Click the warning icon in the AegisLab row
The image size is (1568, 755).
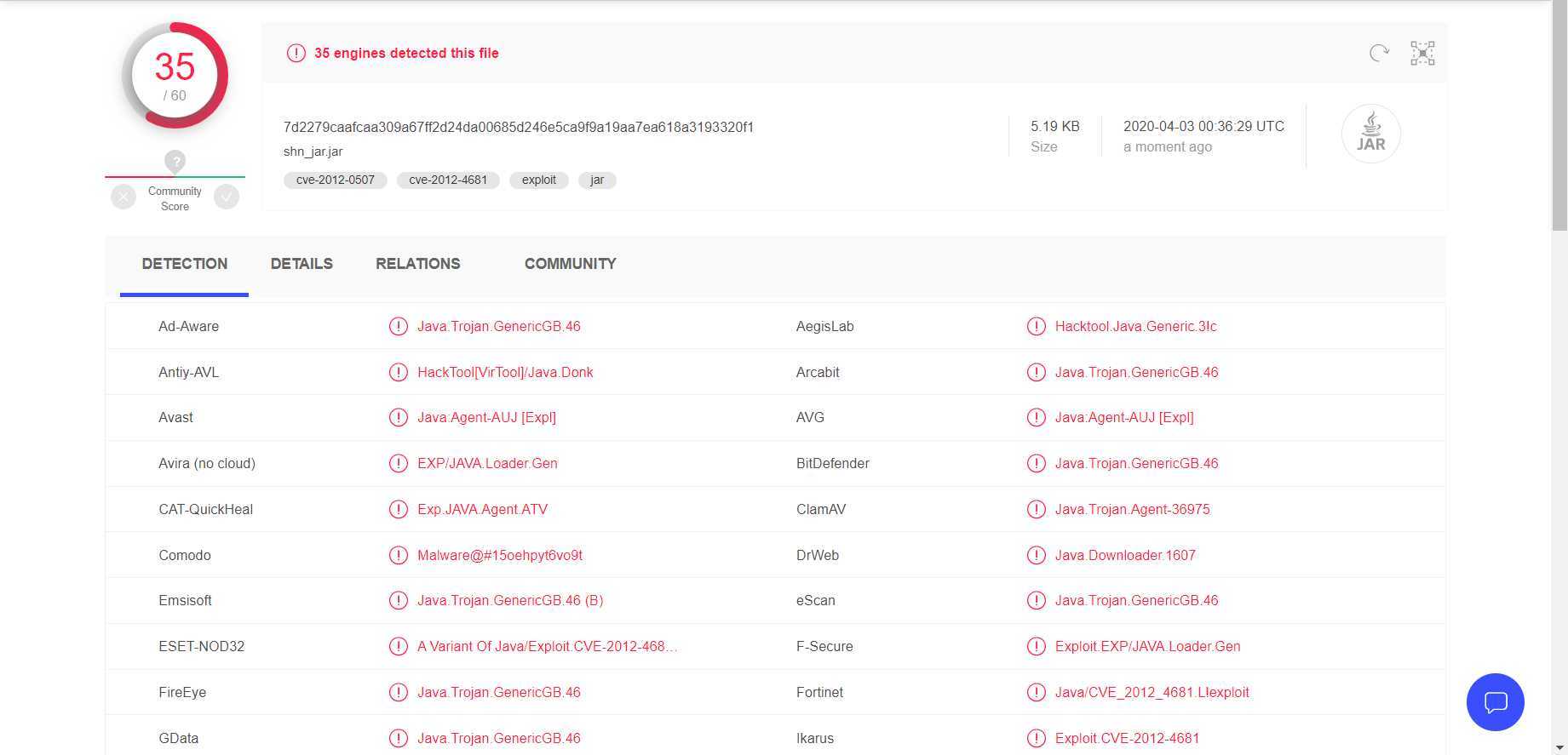(x=1036, y=326)
